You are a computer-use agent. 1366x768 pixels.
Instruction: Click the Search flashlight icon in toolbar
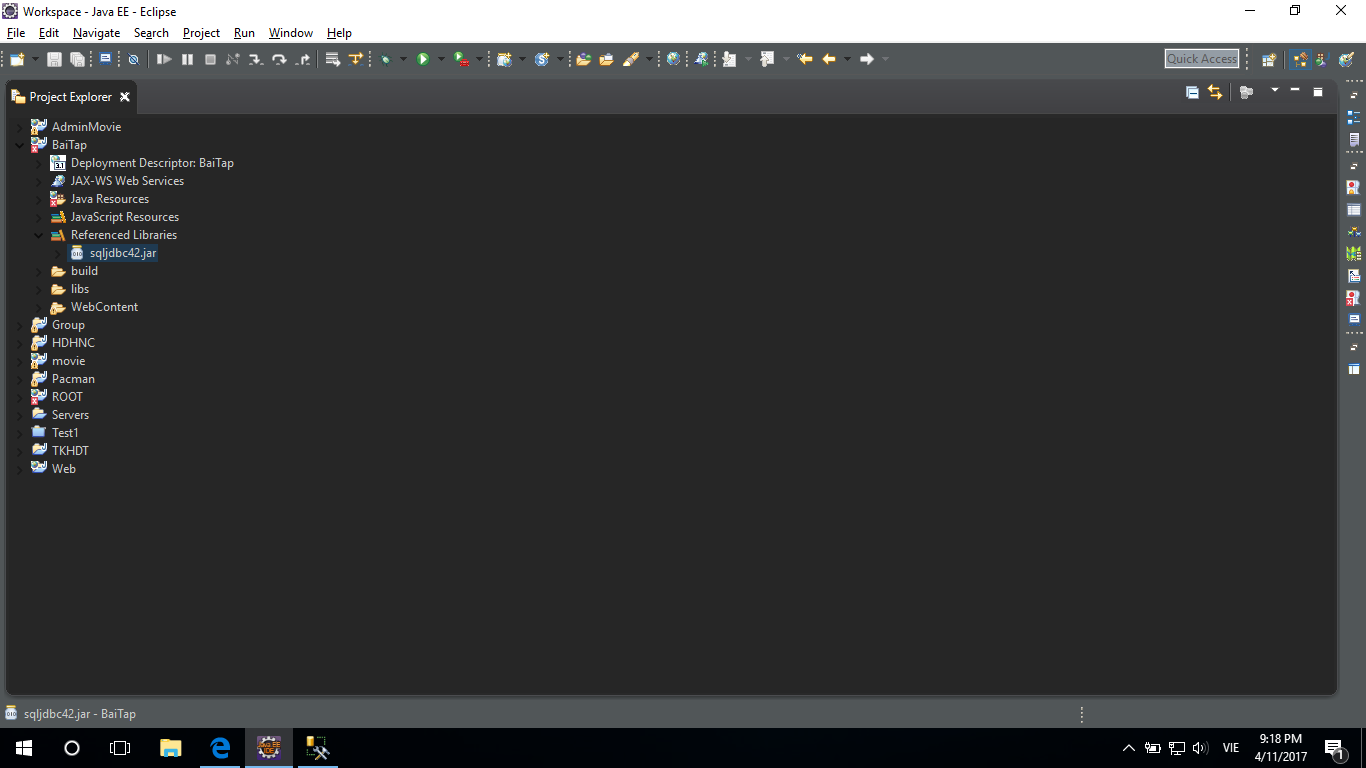coord(630,59)
